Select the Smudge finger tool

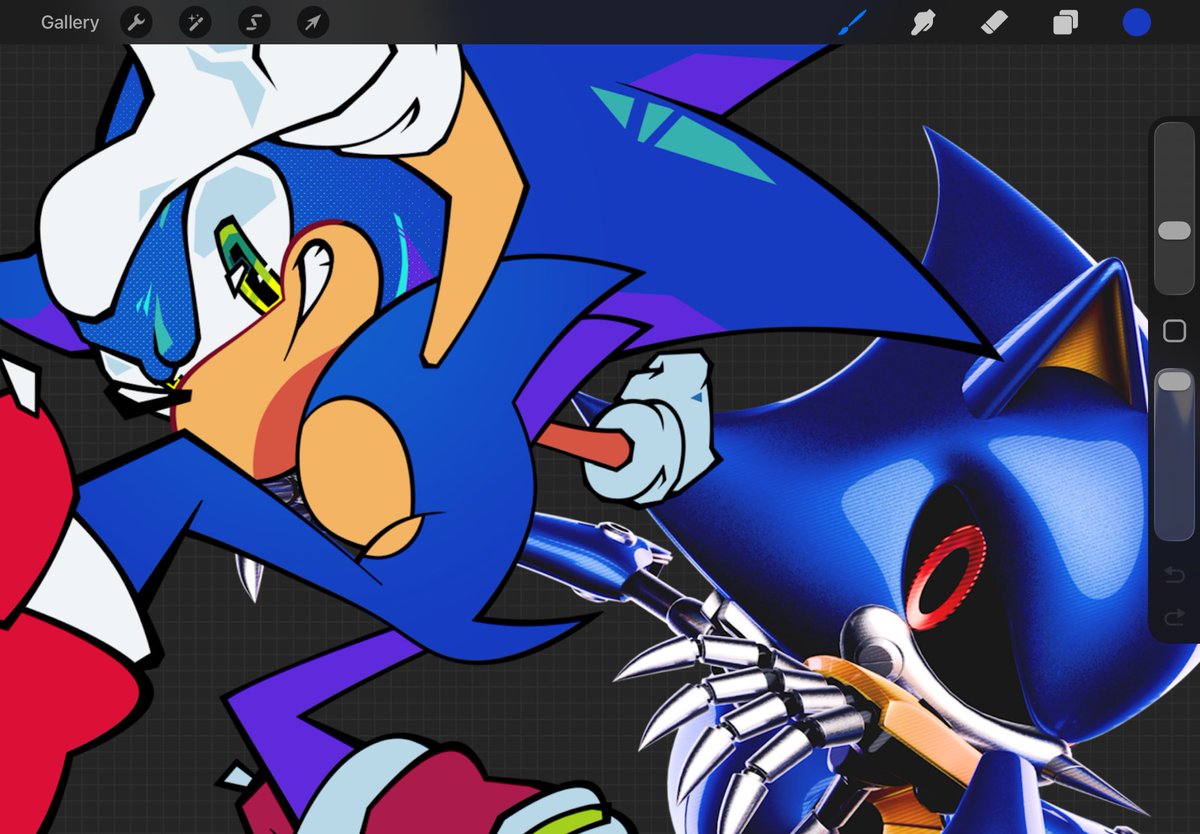tap(923, 22)
